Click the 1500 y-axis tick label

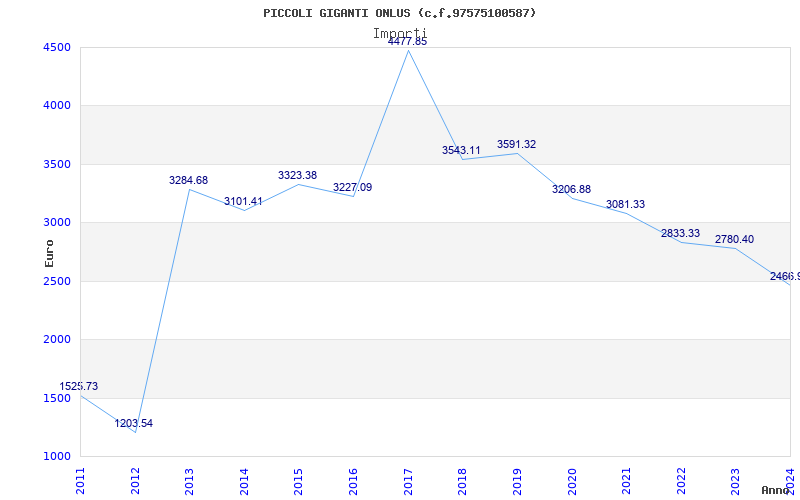click(57, 398)
